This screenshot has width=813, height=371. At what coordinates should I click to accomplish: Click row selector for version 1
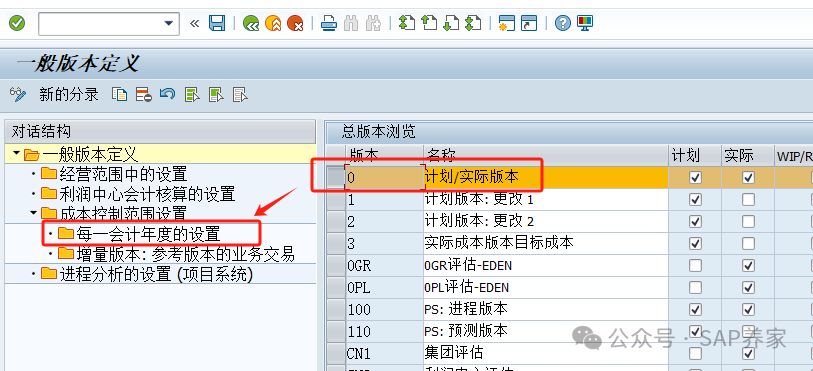pos(336,199)
